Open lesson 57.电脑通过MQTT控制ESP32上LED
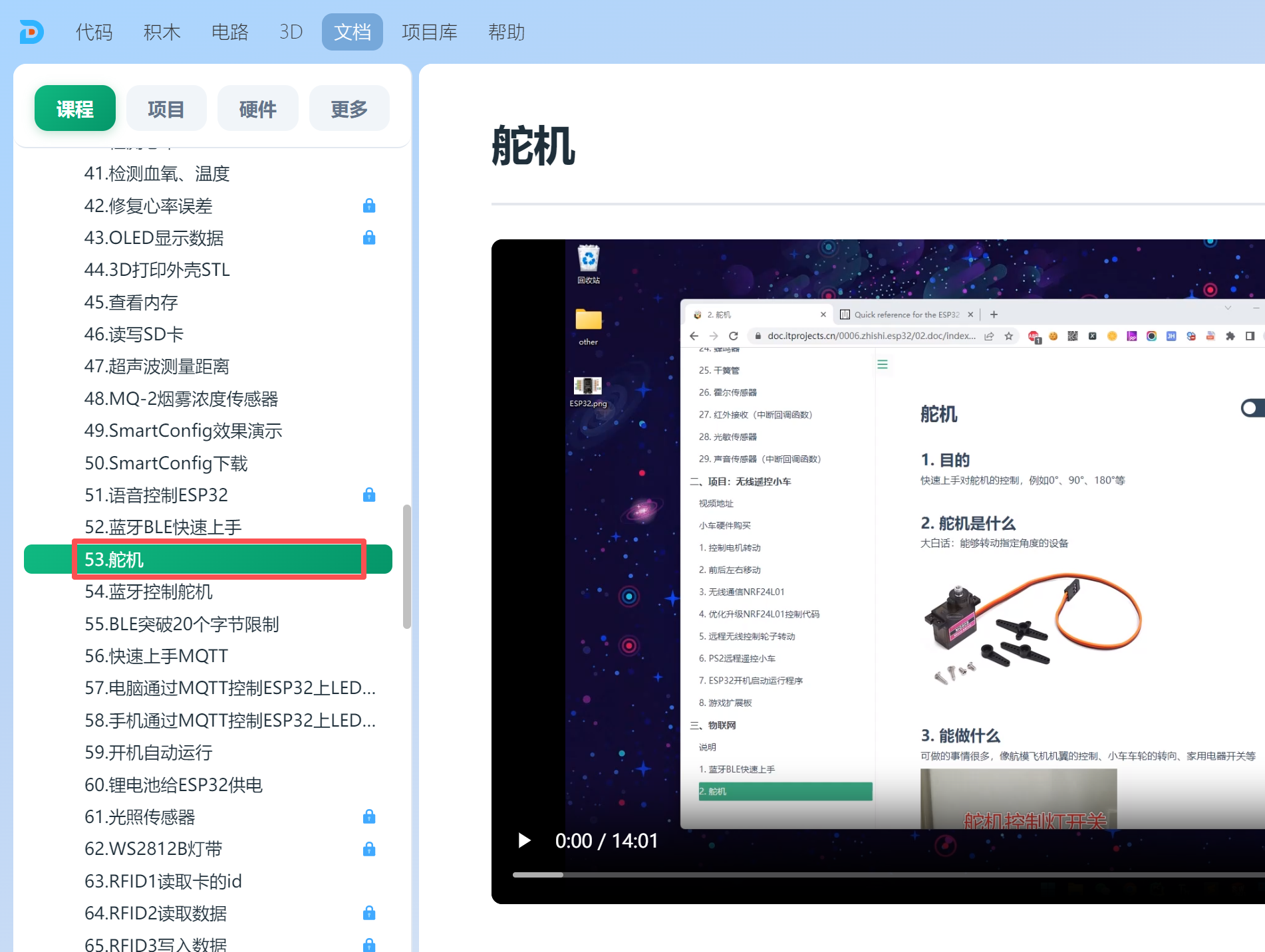Viewport: 1265px width, 952px height. 230,687
